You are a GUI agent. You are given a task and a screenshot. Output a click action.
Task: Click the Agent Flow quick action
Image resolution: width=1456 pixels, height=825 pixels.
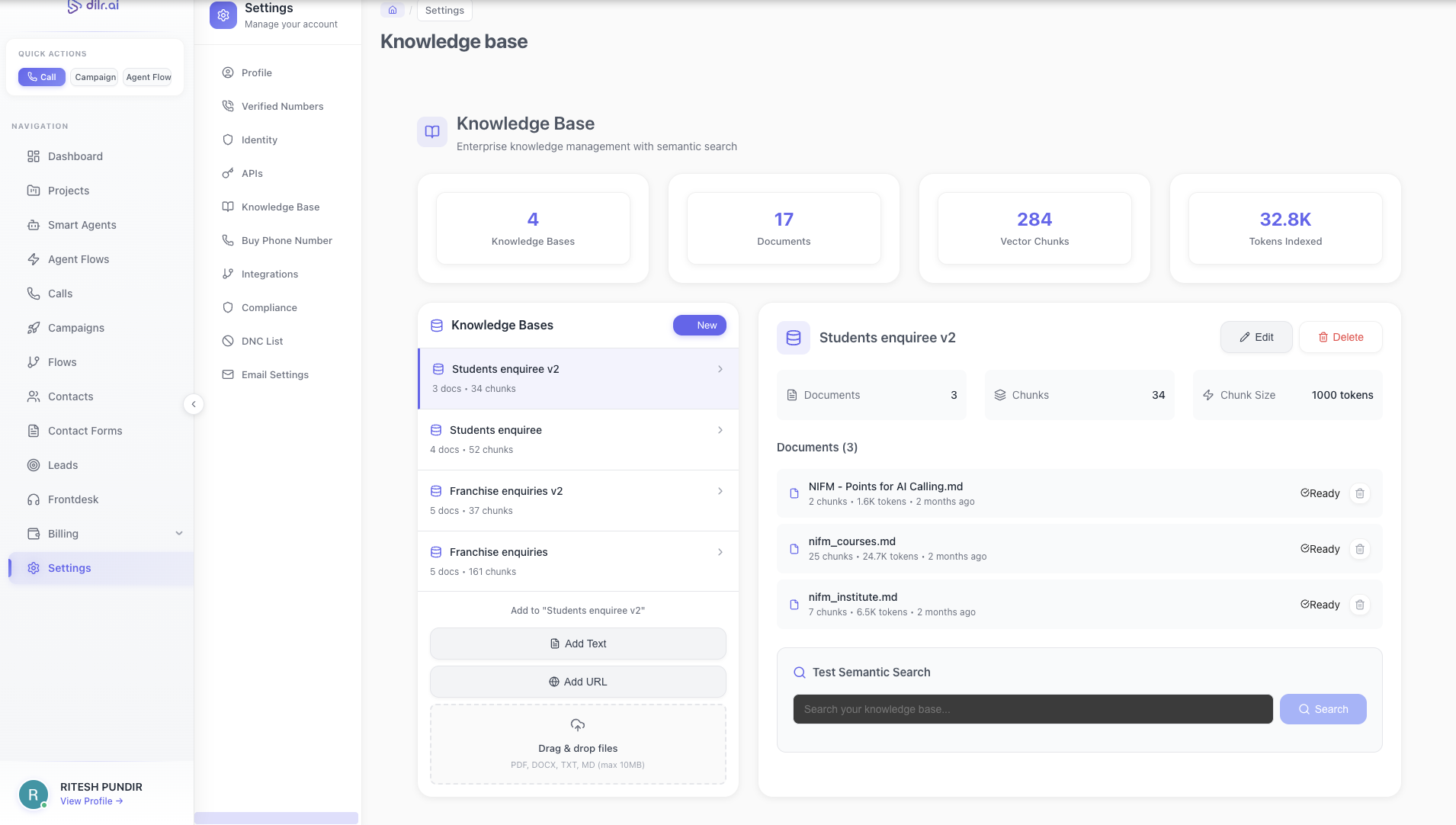click(x=148, y=77)
